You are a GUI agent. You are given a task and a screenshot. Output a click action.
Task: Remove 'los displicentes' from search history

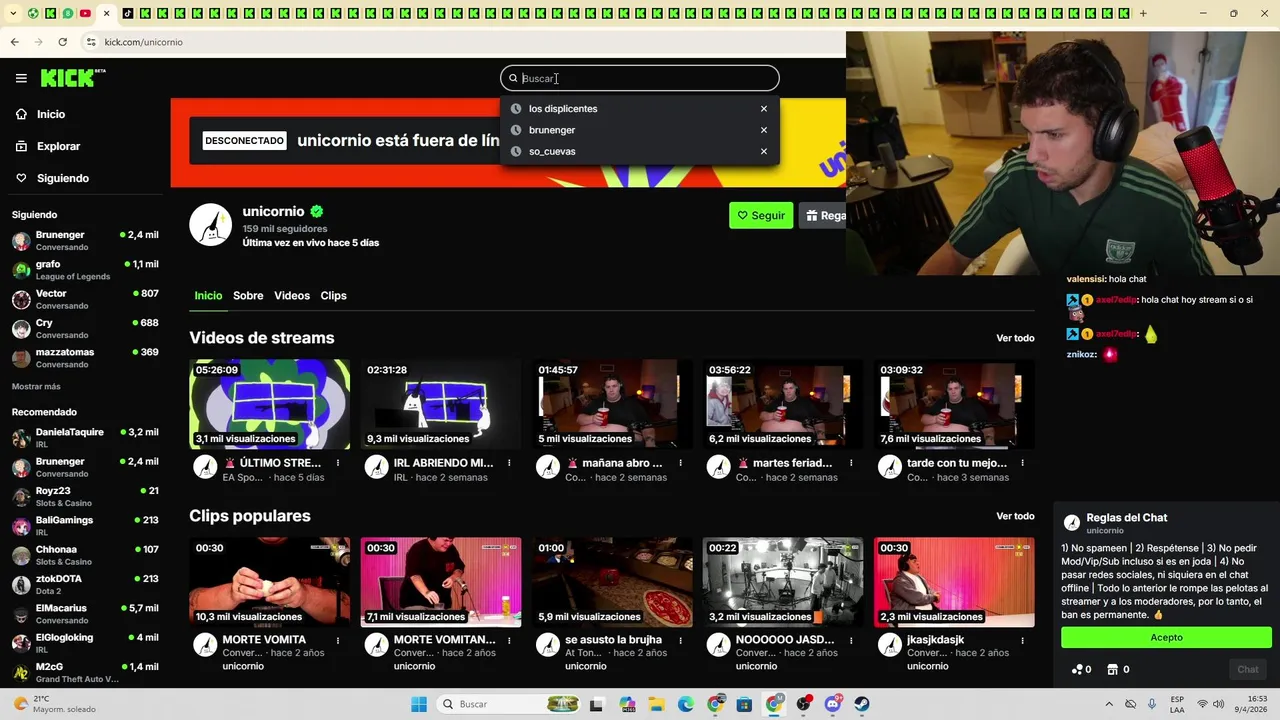764,109
